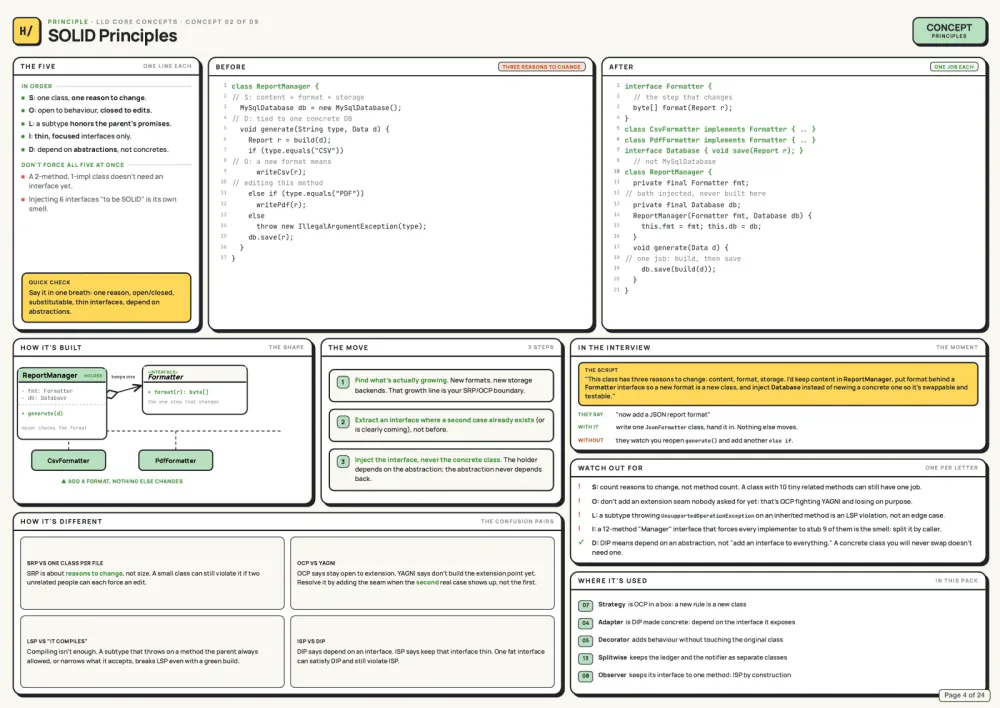
Task: Click the 'SOLID Principles' page title
Action: click(x=112, y=36)
